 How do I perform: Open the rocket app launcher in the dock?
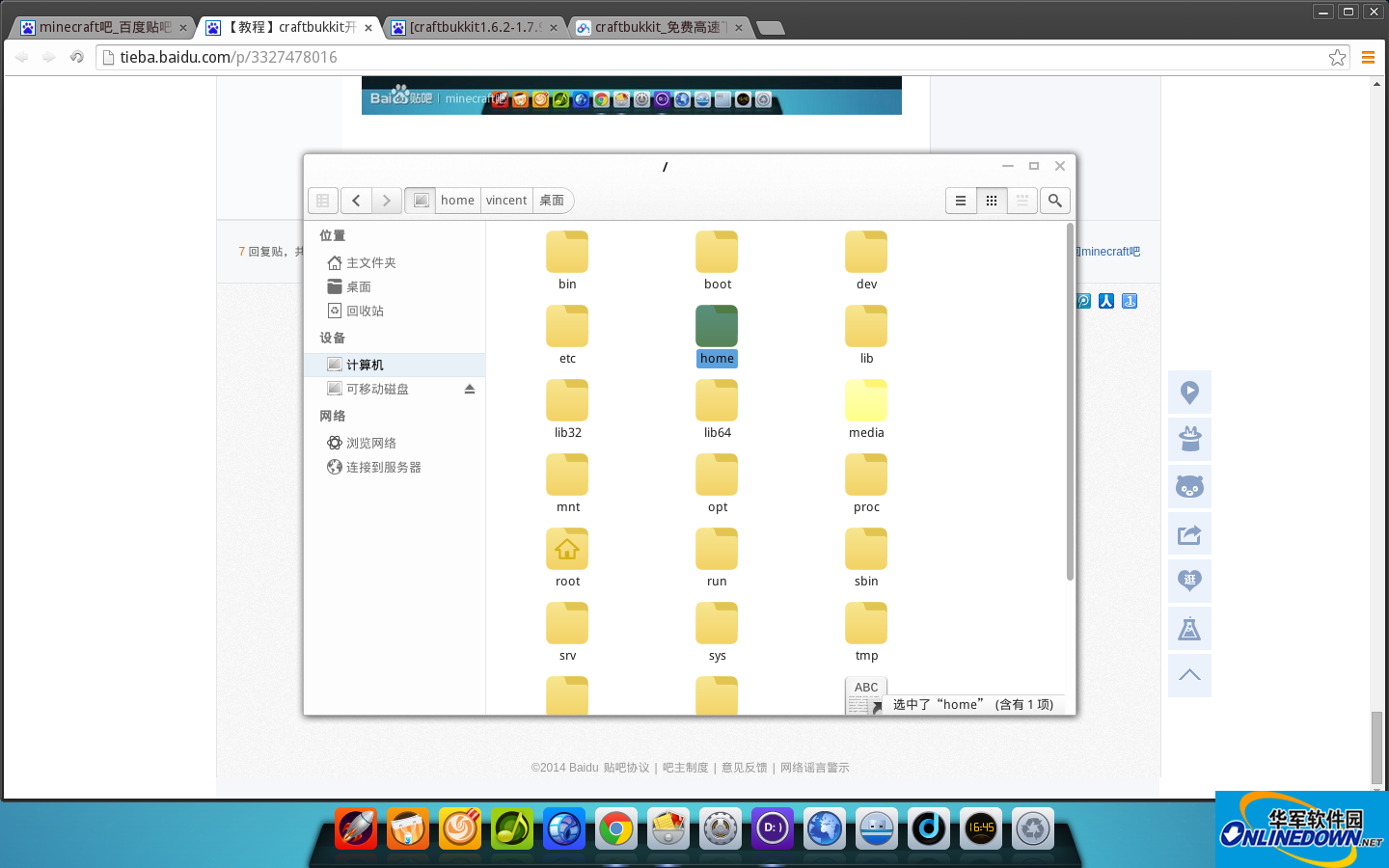(356, 827)
